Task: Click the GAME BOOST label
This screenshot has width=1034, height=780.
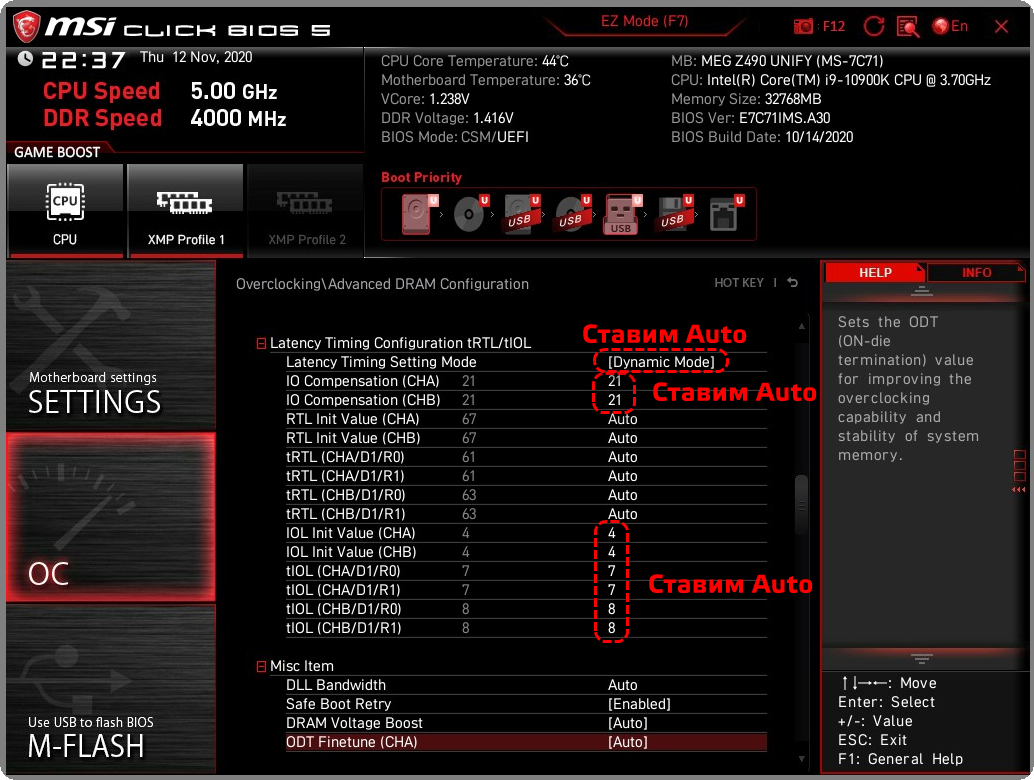Action: (57, 152)
